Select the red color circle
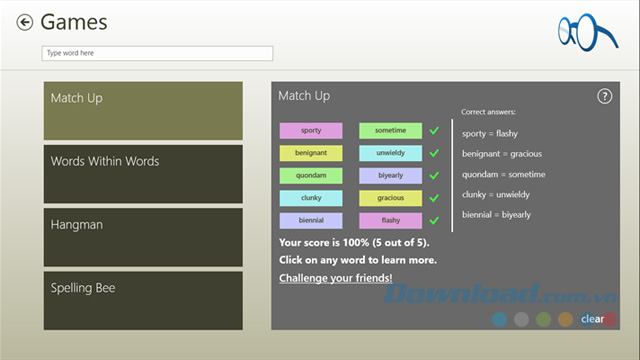Image resolution: width=640 pixels, height=360 pixels. pyautogui.click(x=610, y=319)
